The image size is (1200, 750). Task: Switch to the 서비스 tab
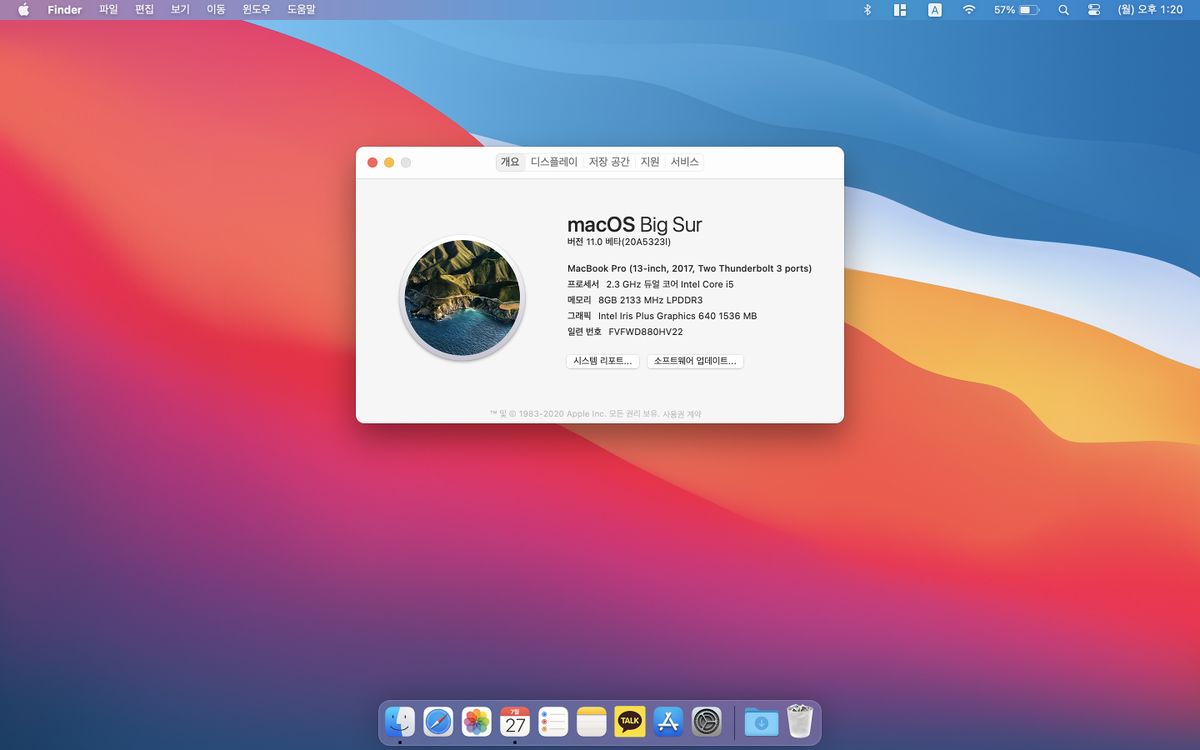(x=685, y=162)
